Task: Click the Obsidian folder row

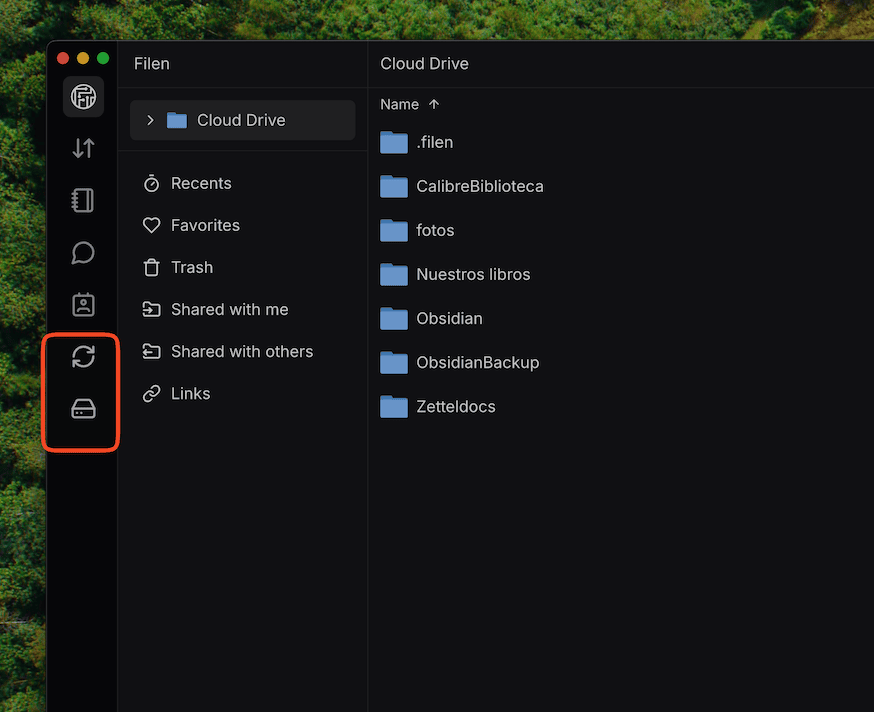Action: [x=449, y=319]
